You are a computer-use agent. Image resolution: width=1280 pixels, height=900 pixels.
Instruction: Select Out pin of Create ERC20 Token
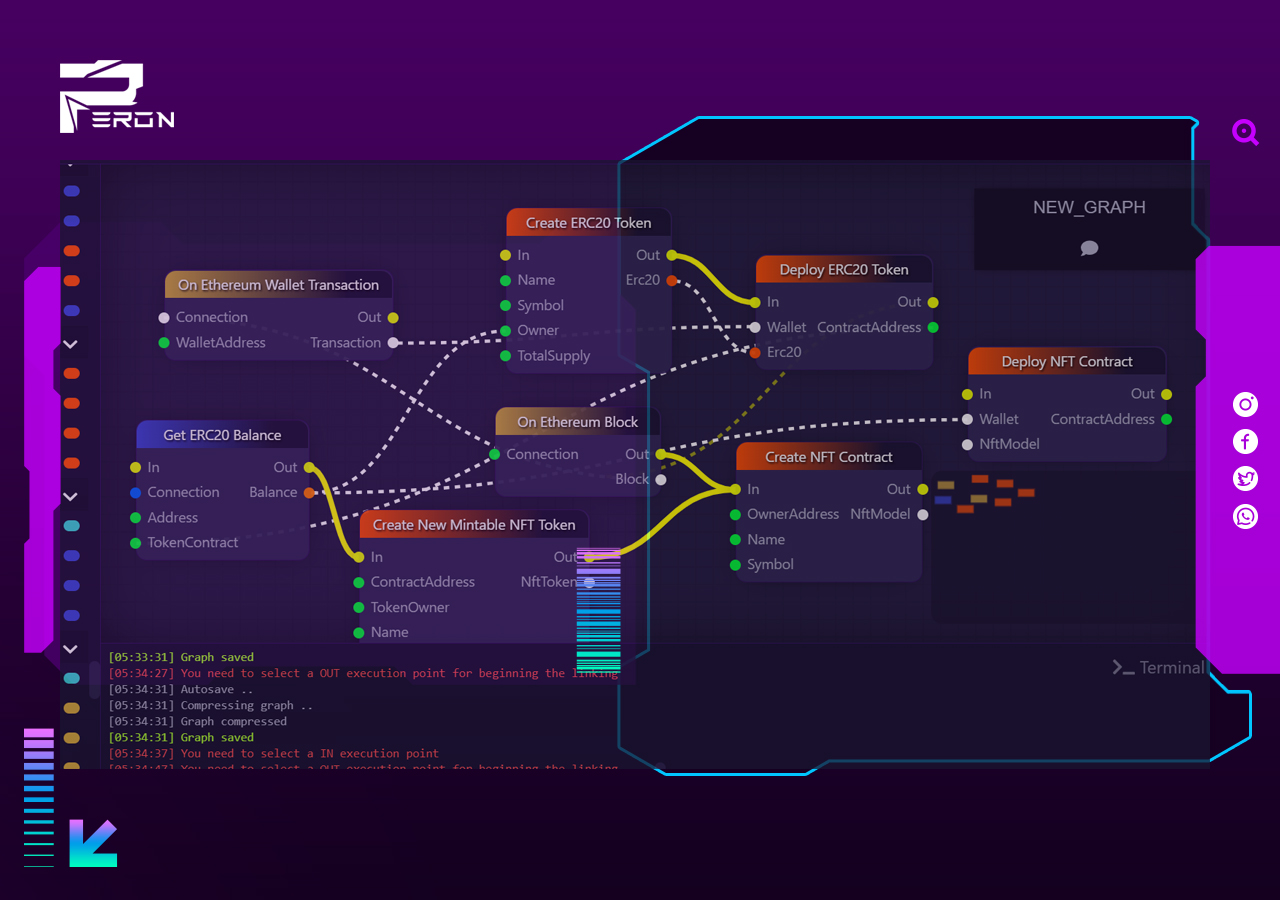point(671,255)
